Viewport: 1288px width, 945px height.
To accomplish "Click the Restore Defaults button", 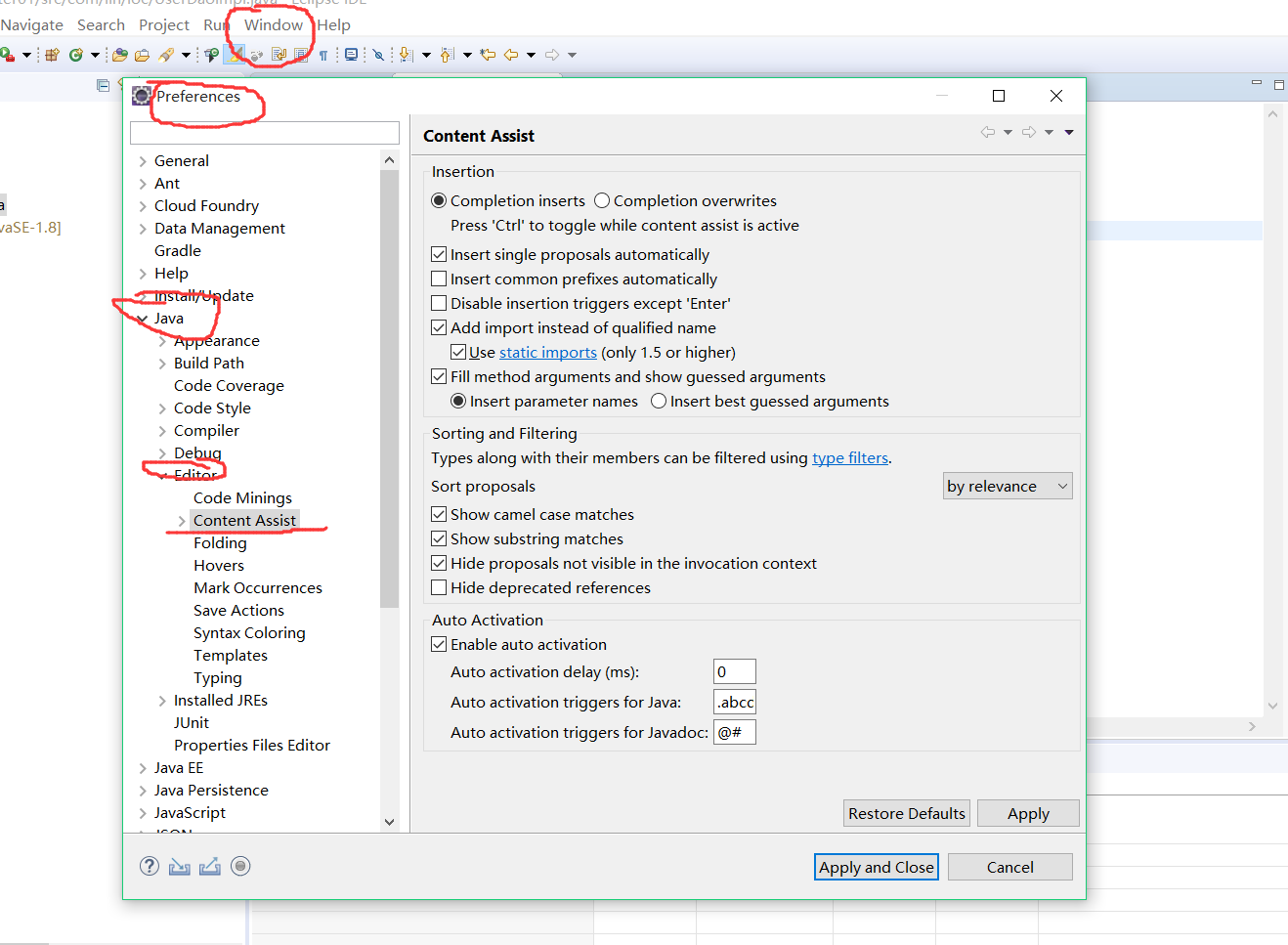I will point(906,813).
